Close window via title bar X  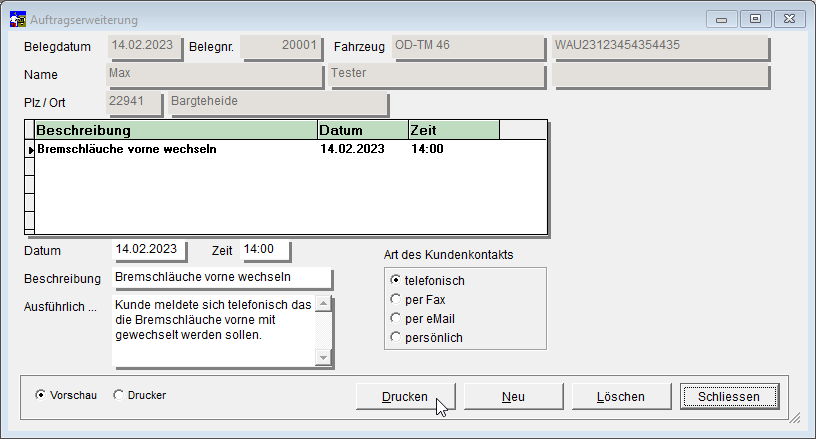[x=789, y=19]
